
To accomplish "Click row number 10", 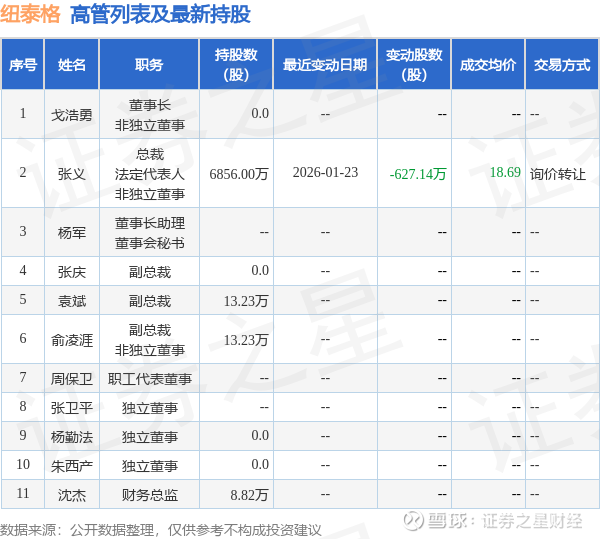I will (23, 464).
